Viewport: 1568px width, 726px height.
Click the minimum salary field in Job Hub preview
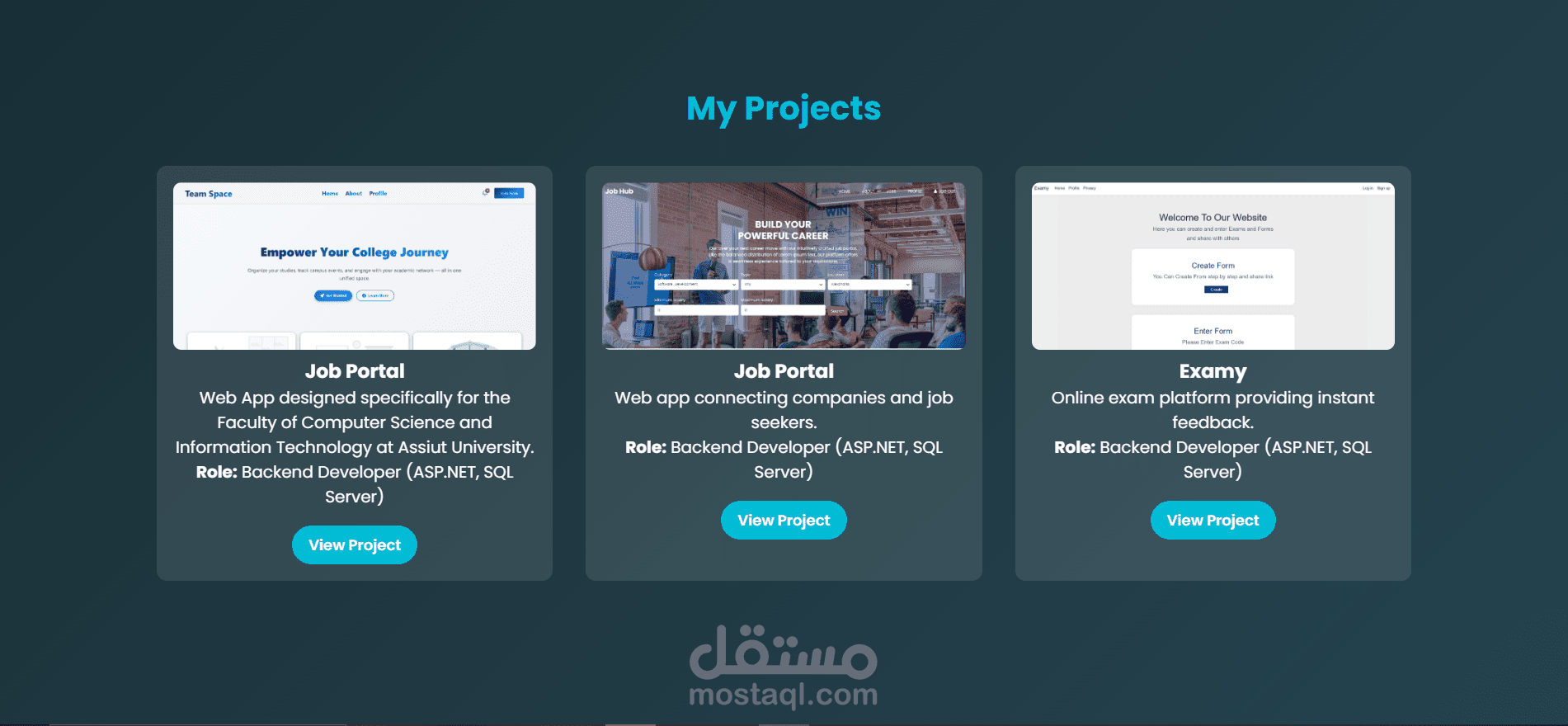click(696, 310)
